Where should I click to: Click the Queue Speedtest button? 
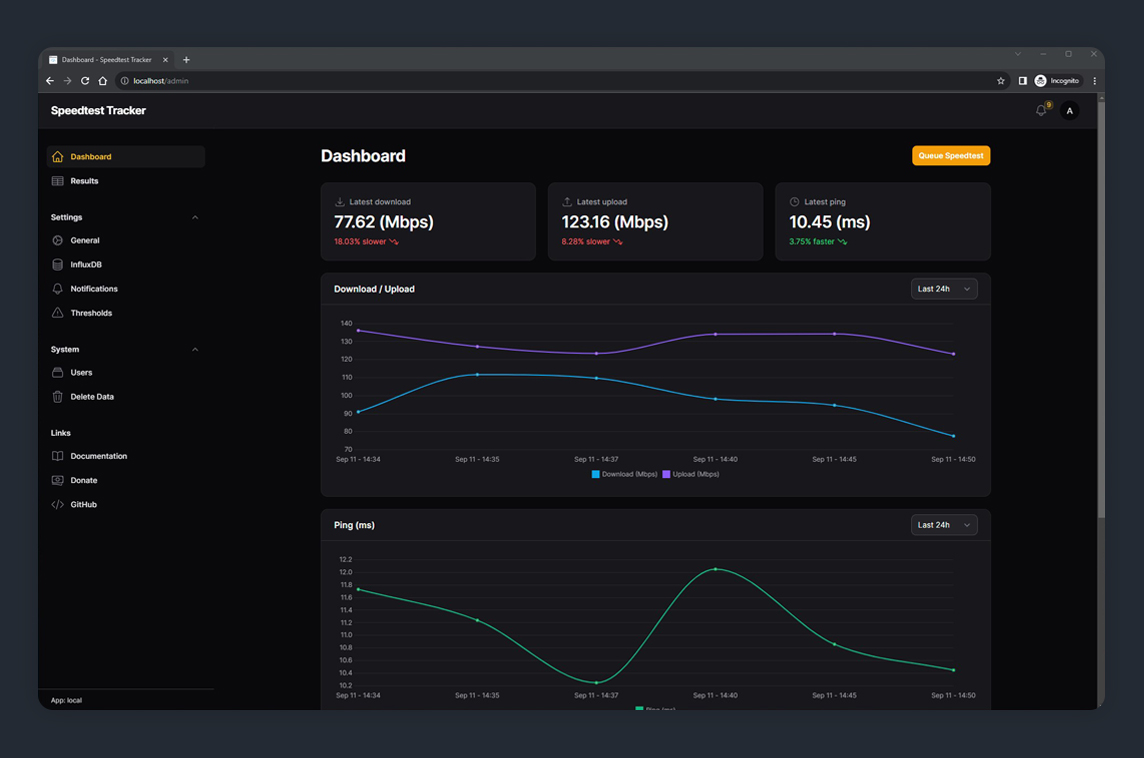pos(951,155)
